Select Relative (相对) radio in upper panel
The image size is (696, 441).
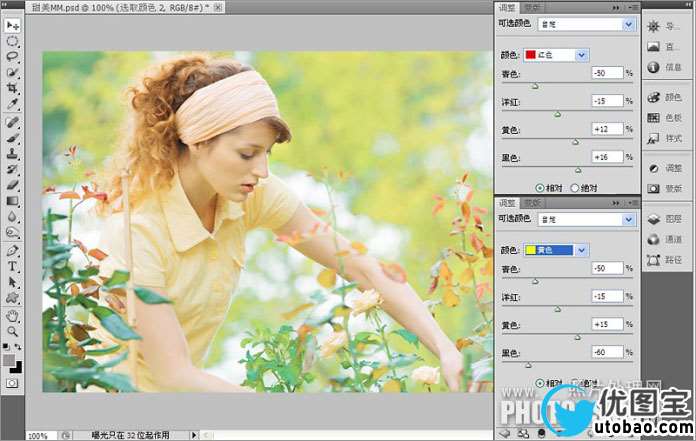(541, 187)
